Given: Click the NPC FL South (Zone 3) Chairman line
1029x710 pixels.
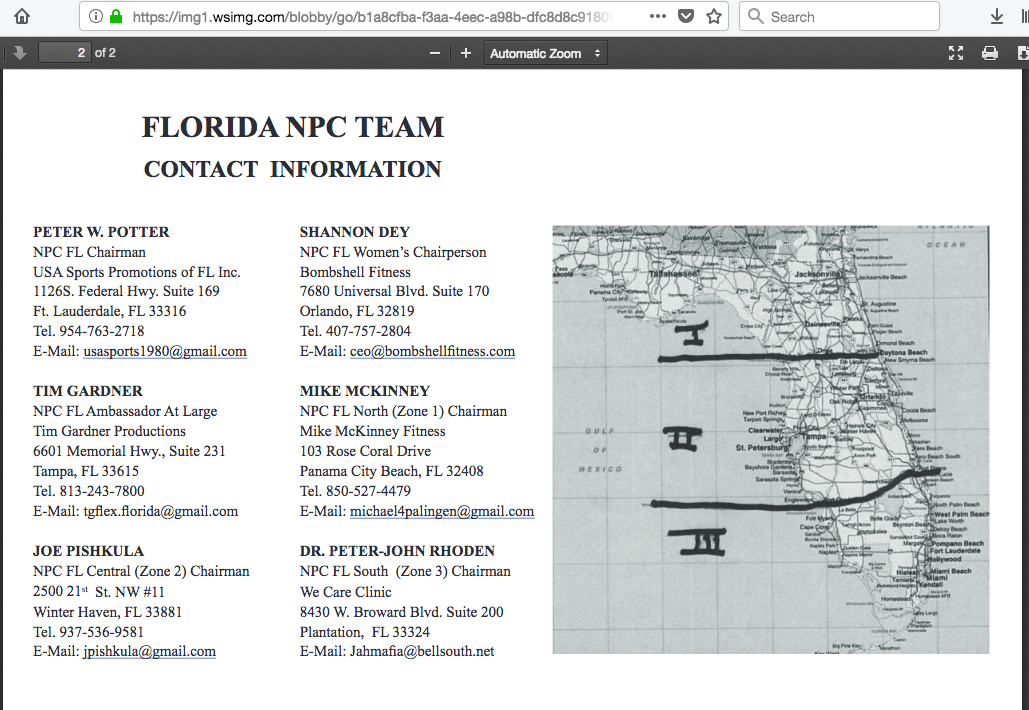Looking at the screenshot, I should (x=405, y=572).
